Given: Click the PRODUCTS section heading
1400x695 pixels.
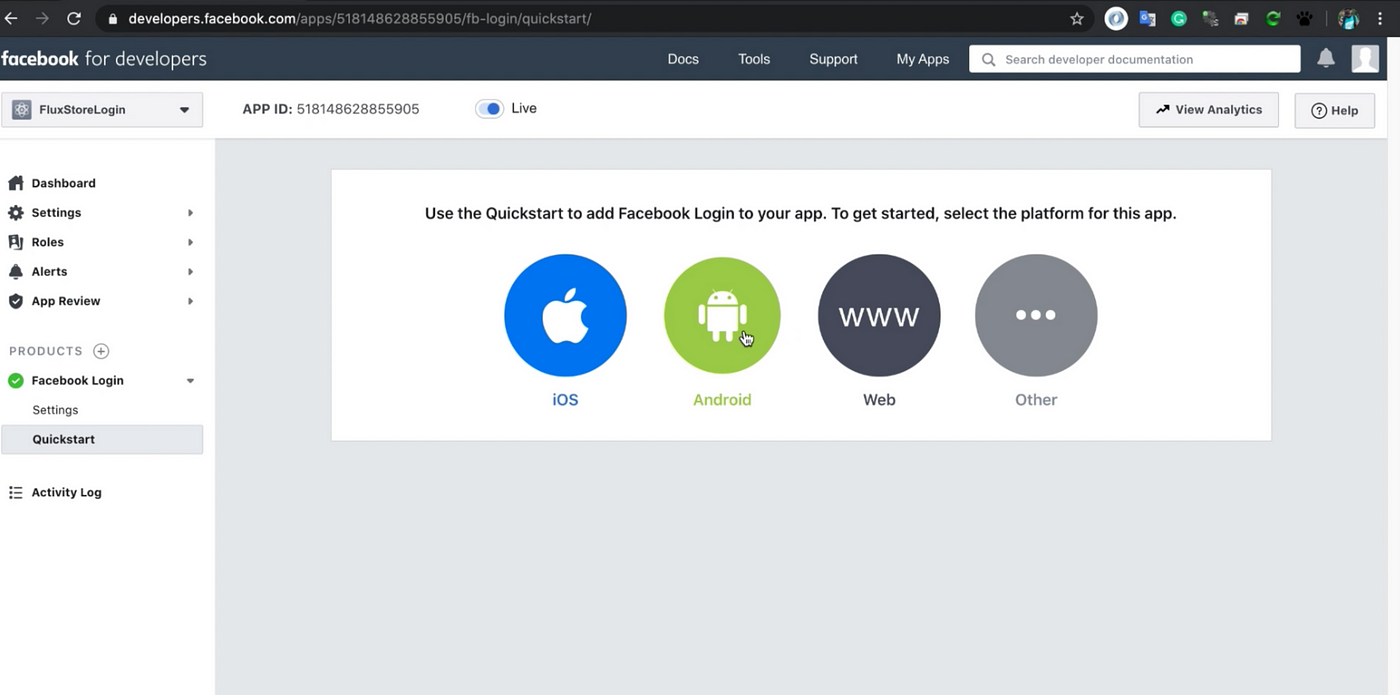Looking at the screenshot, I should [x=46, y=351].
